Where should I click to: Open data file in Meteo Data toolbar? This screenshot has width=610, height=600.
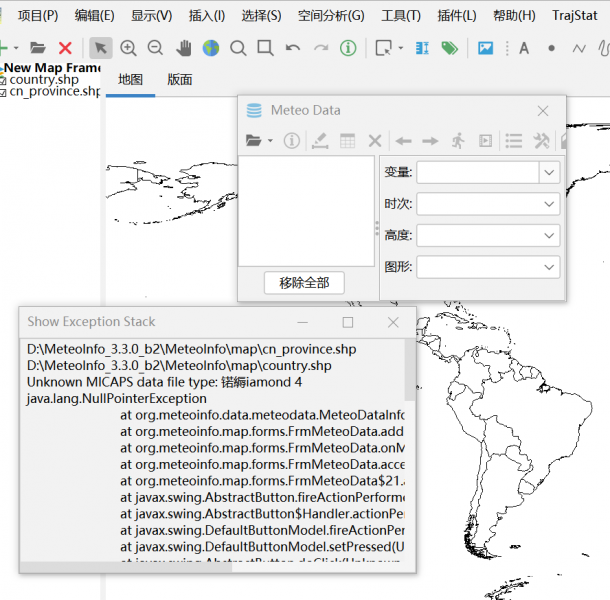pyautogui.click(x=254, y=141)
